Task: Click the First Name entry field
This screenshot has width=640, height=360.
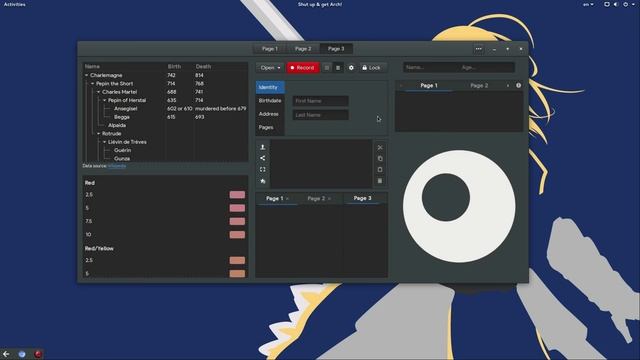Action: [320, 101]
